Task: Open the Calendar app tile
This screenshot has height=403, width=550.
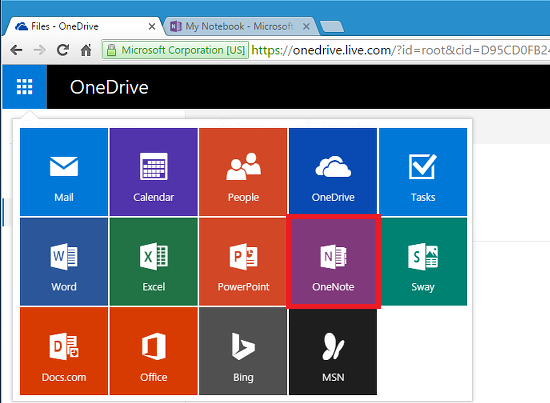Action: coord(154,172)
